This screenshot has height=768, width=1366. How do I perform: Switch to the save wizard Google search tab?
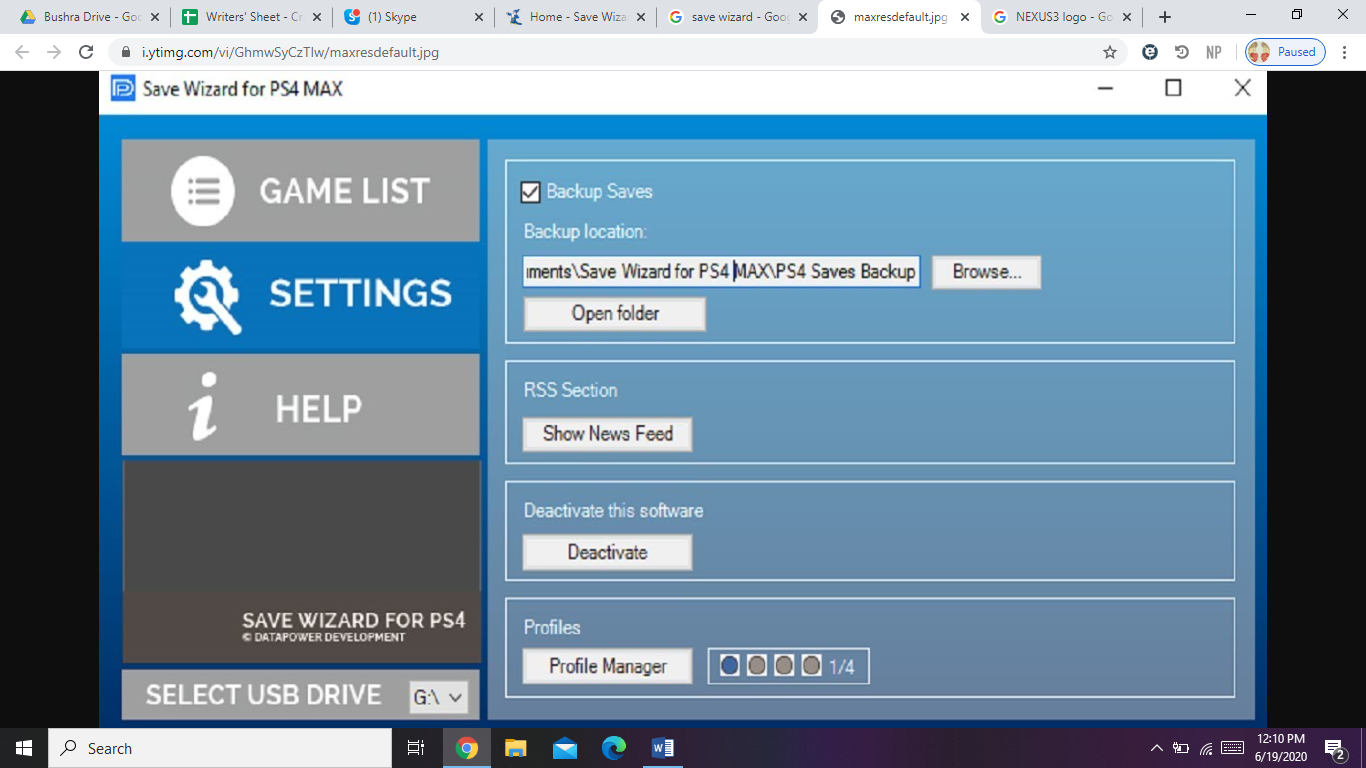pos(737,17)
